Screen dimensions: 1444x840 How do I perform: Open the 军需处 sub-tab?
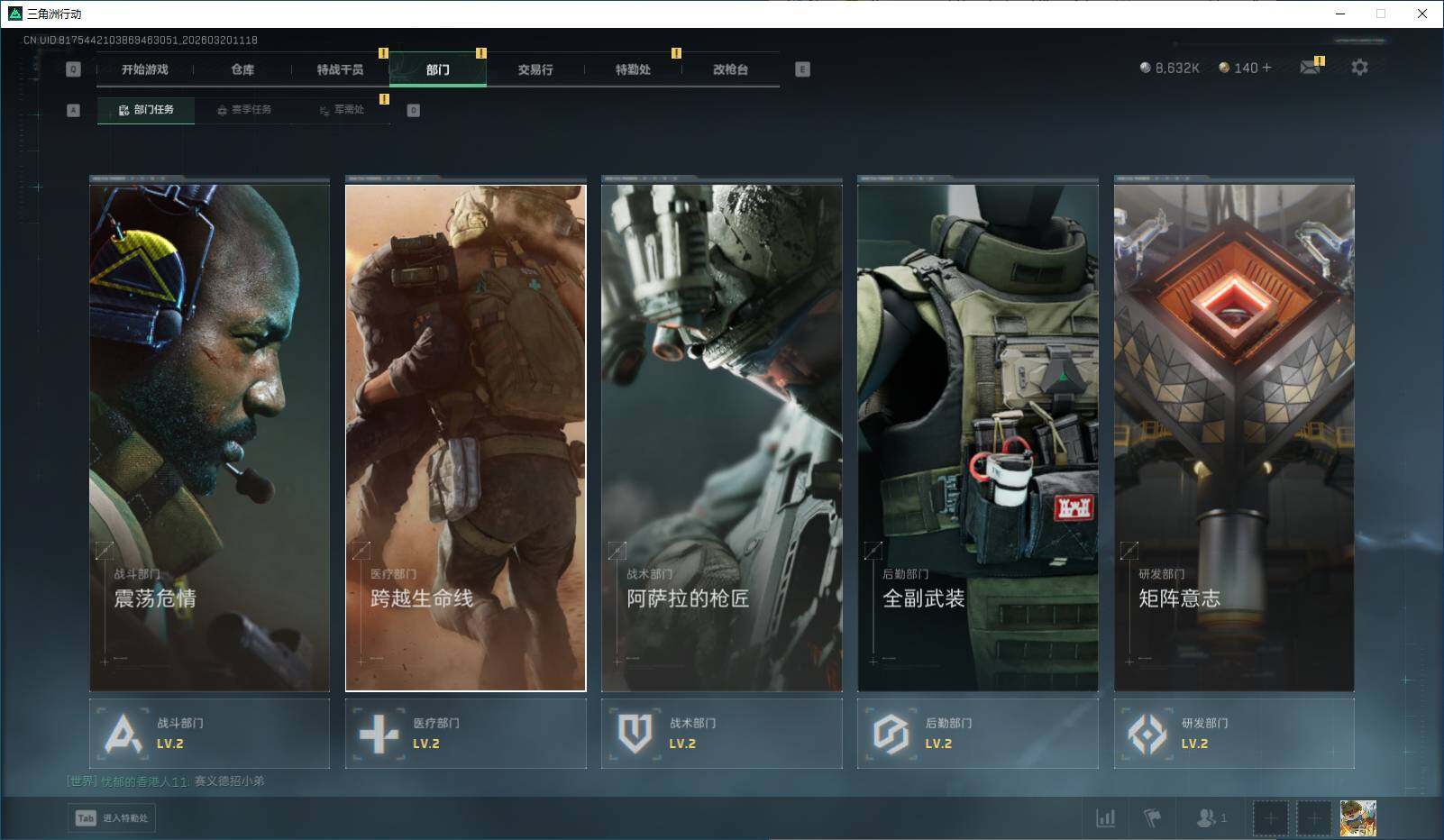[x=342, y=110]
